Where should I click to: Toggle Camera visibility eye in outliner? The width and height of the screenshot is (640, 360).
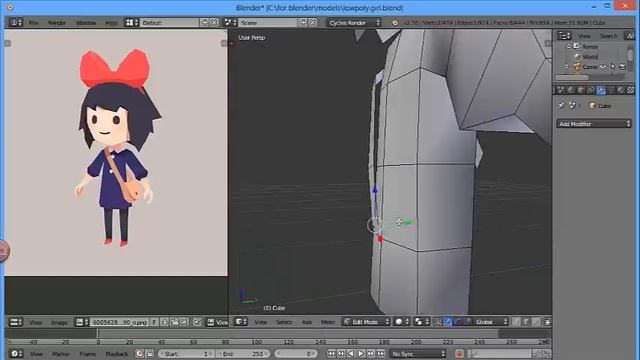603,67
